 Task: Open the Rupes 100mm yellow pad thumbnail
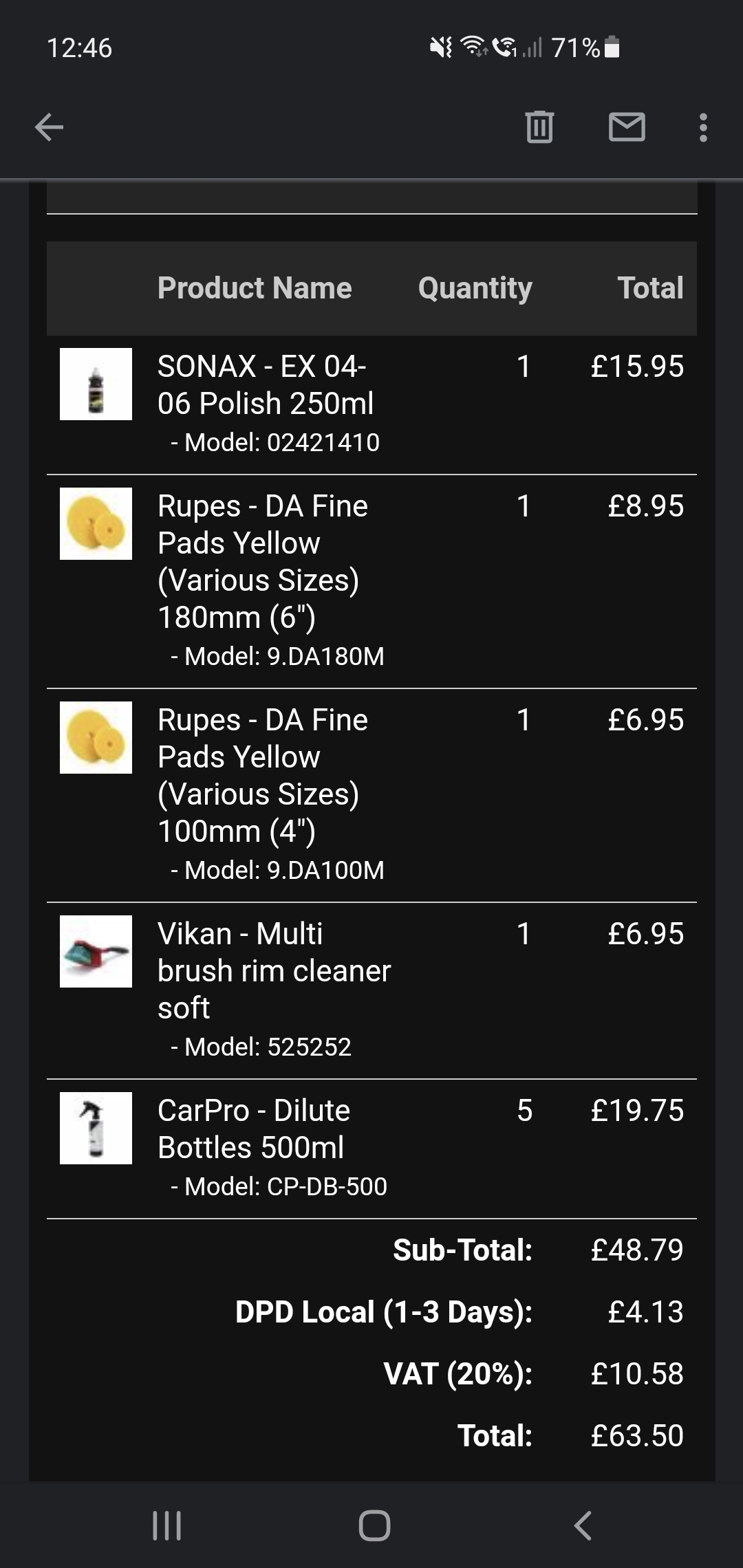[x=96, y=737]
